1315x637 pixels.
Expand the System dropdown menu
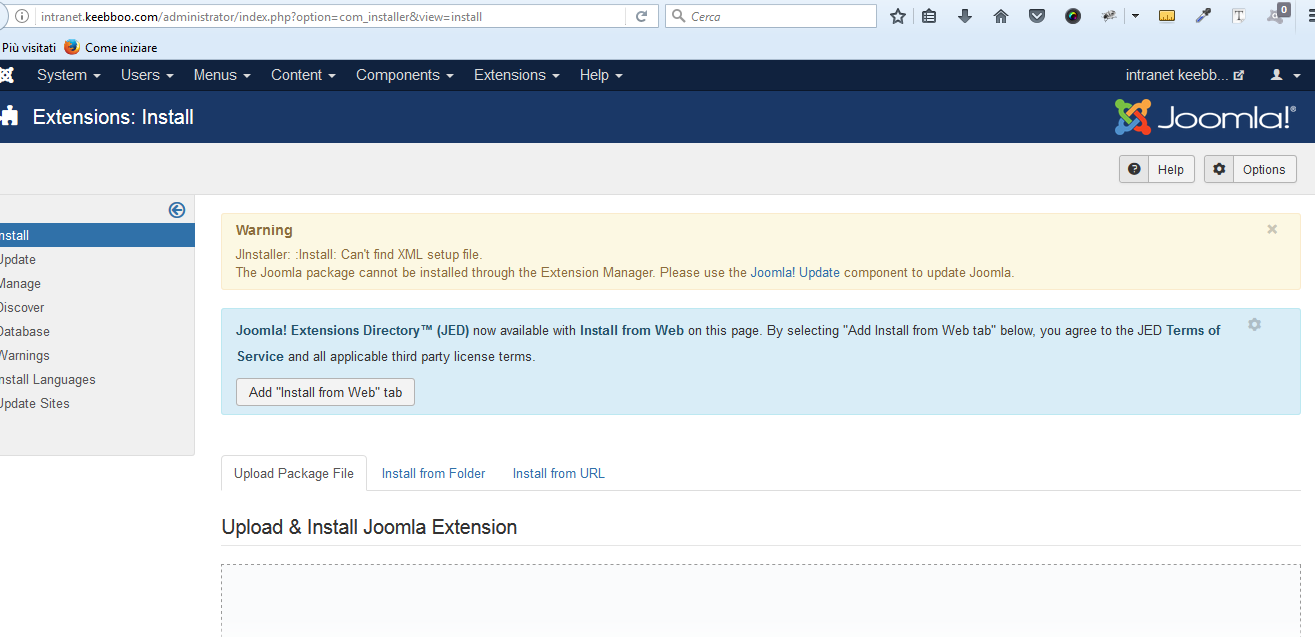[x=68, y=75]
